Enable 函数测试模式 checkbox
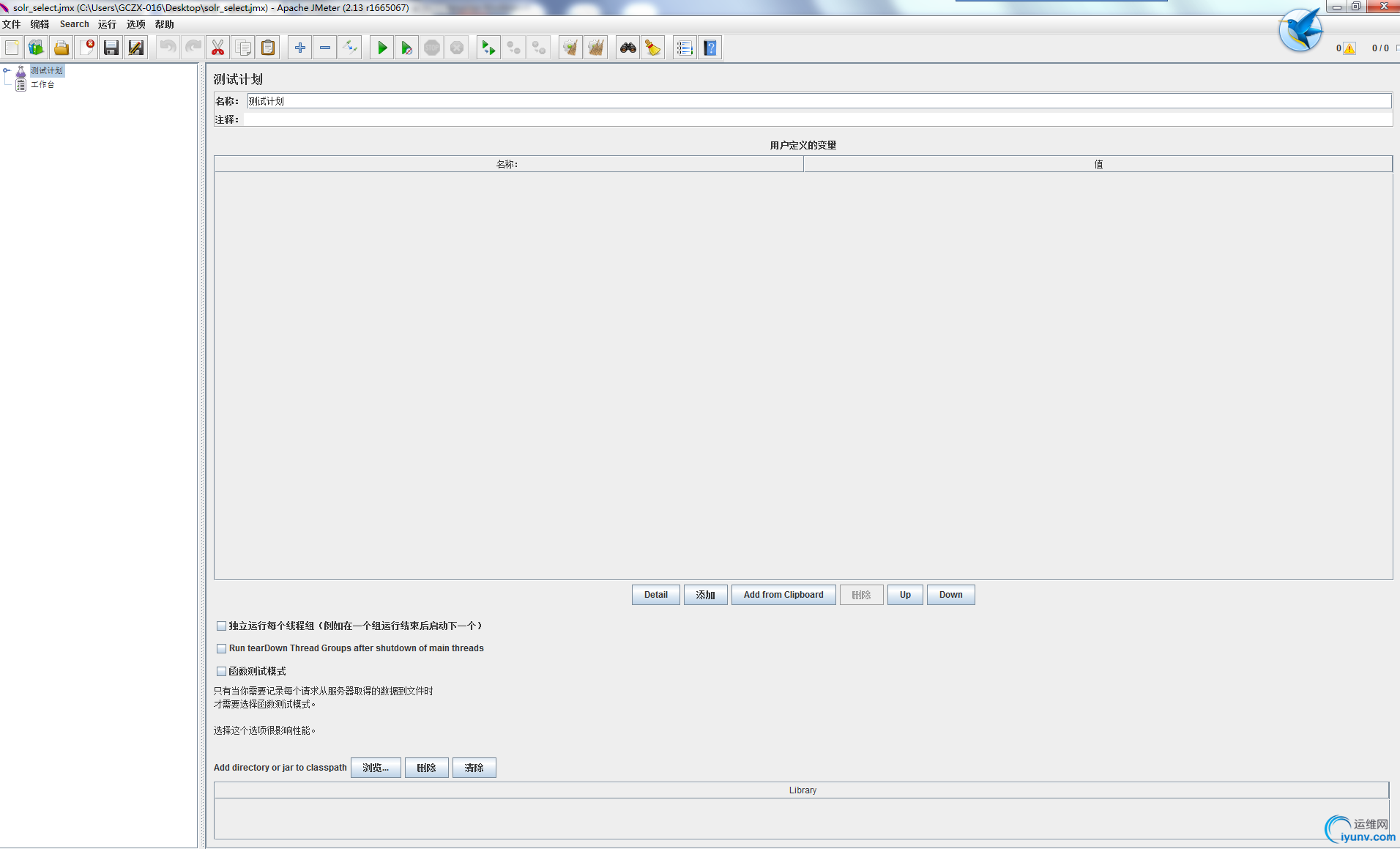Screen dimensions: 1400x849 point(221,671)
